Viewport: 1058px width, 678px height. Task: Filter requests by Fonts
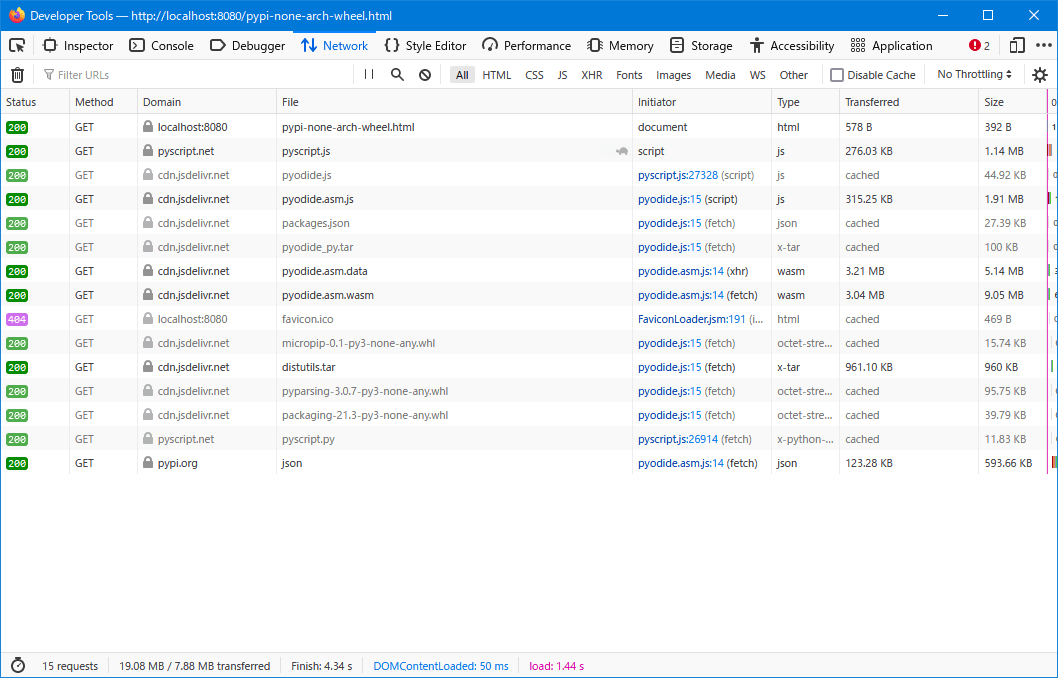(629, 75)
